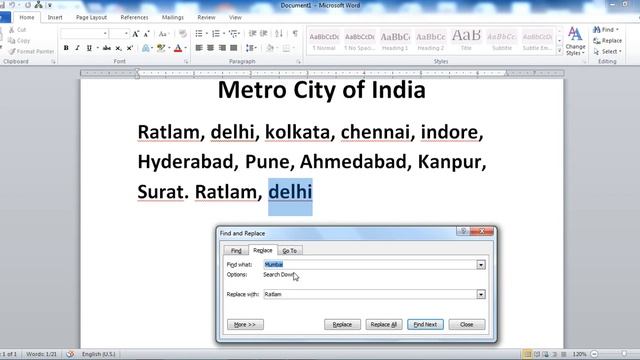Open Text Effects options
Screen dimensions: 640x360
[x=146, y=48]
